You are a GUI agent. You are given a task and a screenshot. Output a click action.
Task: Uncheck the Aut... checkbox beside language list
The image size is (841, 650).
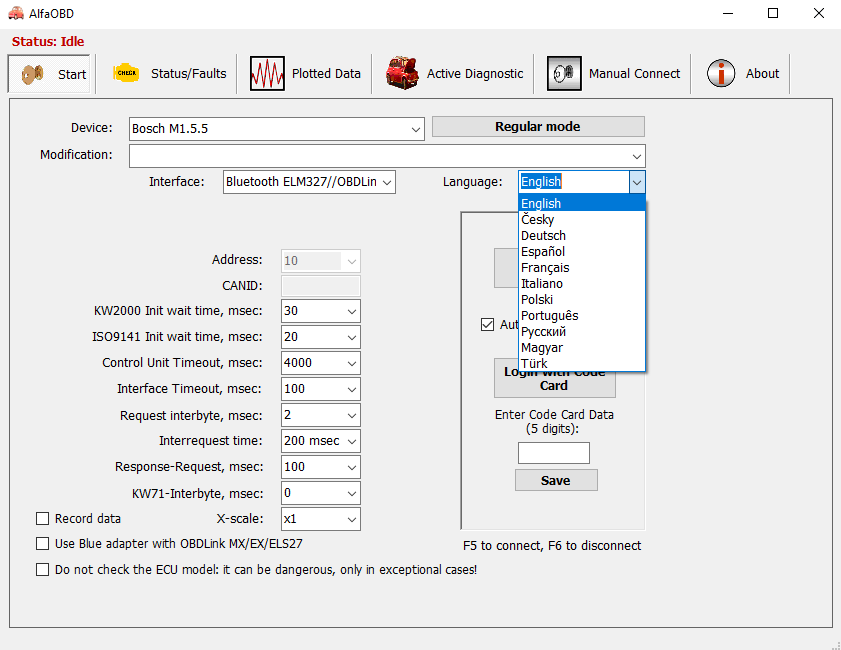click(487, 324)
